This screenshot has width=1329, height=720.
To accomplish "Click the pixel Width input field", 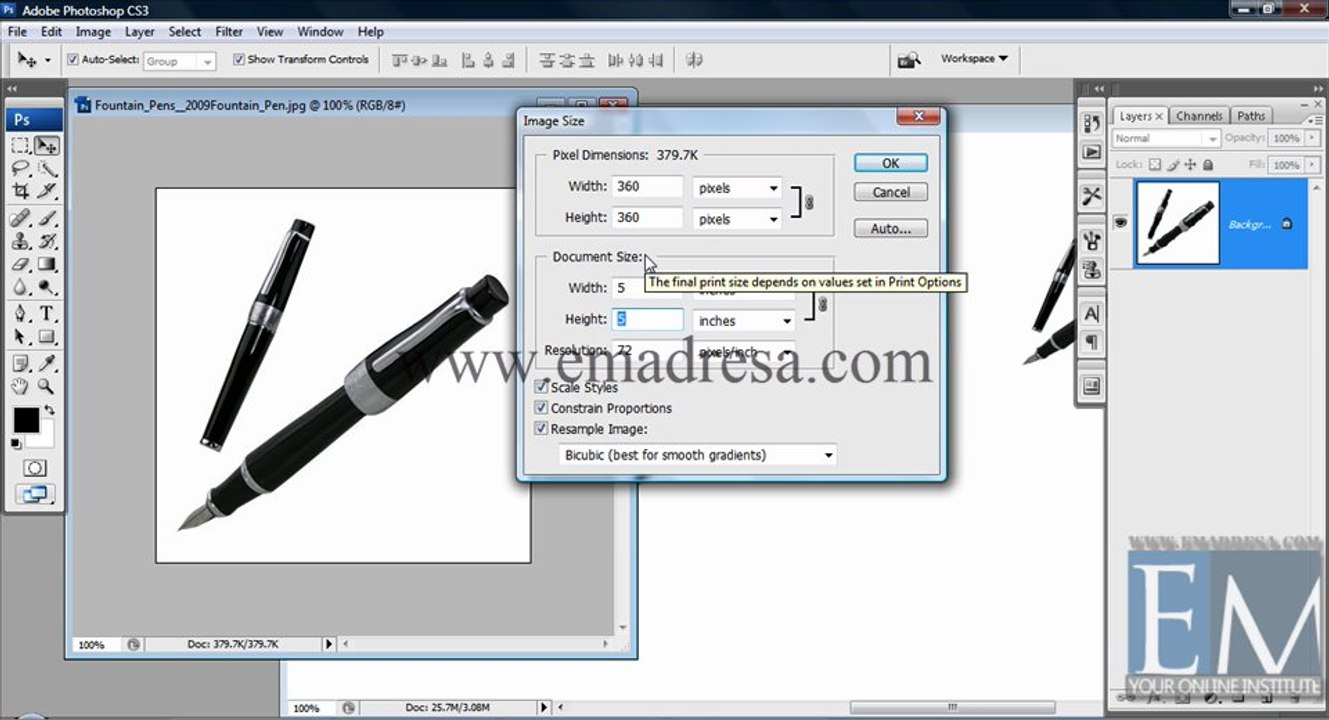I will click(x=647, y=187).
